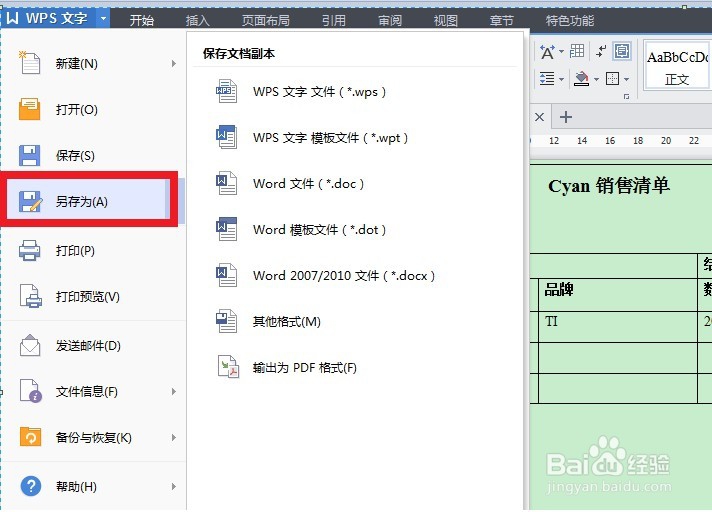This screenshot has height=512, width=712.
Task: Add a new document tab with plus
Action: tap(566, 117)
